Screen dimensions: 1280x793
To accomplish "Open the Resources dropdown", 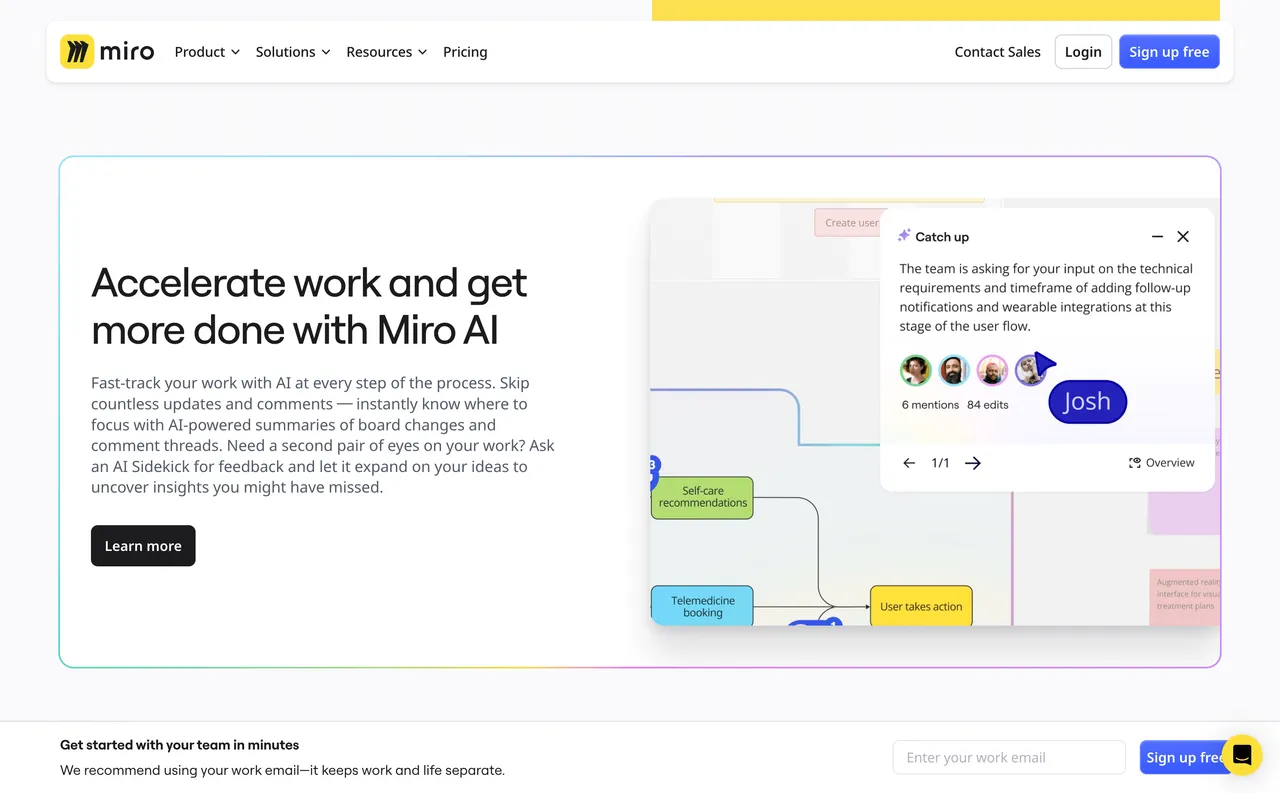I will click(x=386, y=51).
